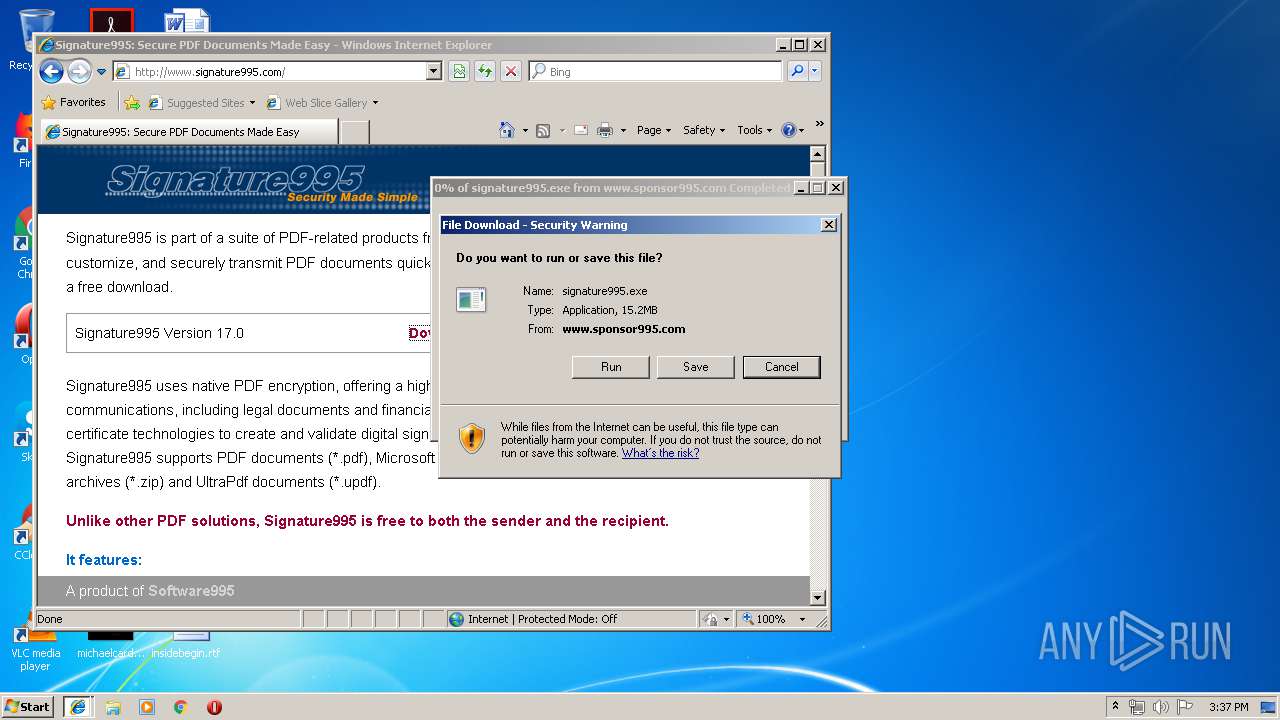The width and height of the screenshot is (1280, 720).
Task: Click the network tray icon
Action: point(1137,707)
